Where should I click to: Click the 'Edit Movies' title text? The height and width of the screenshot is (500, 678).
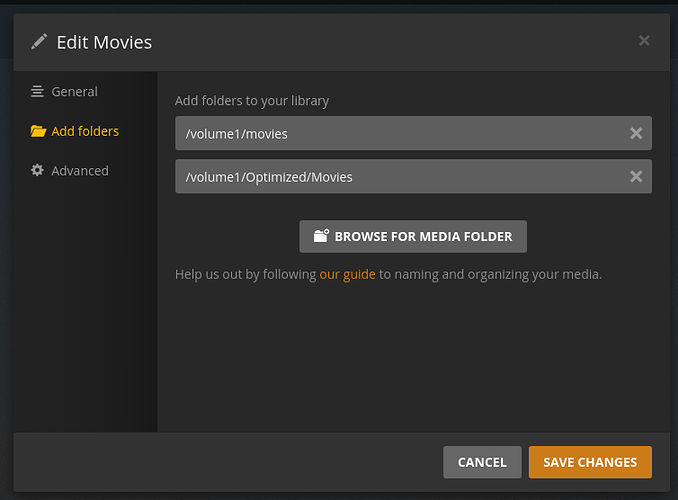coord(104,42)
